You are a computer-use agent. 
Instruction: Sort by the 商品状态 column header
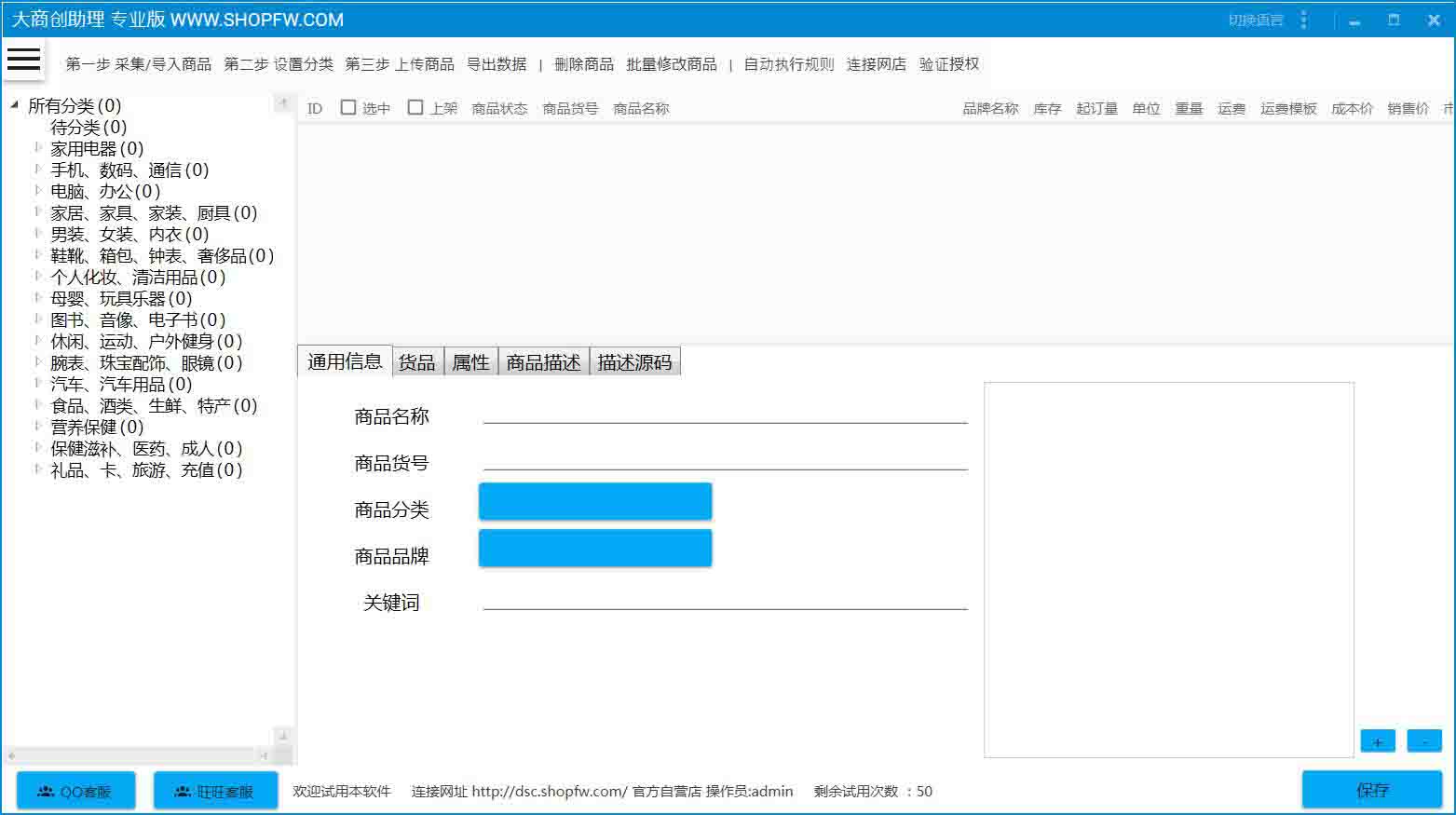(499, 109)
